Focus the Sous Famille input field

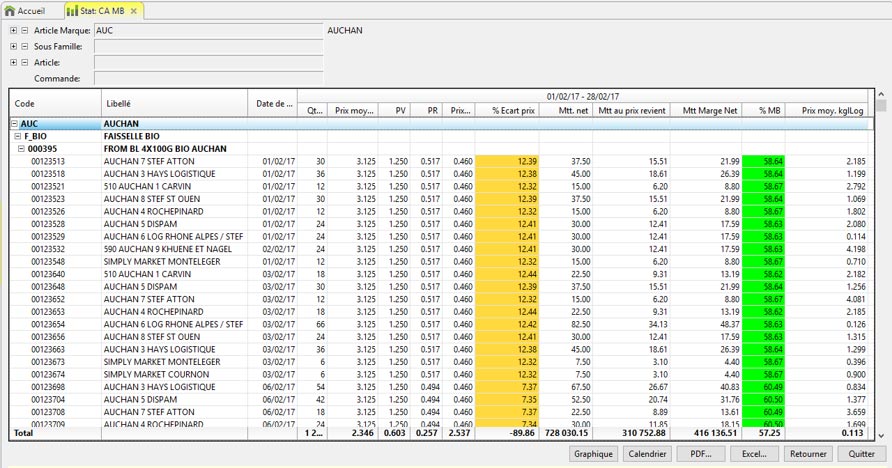tap(208, 47)
